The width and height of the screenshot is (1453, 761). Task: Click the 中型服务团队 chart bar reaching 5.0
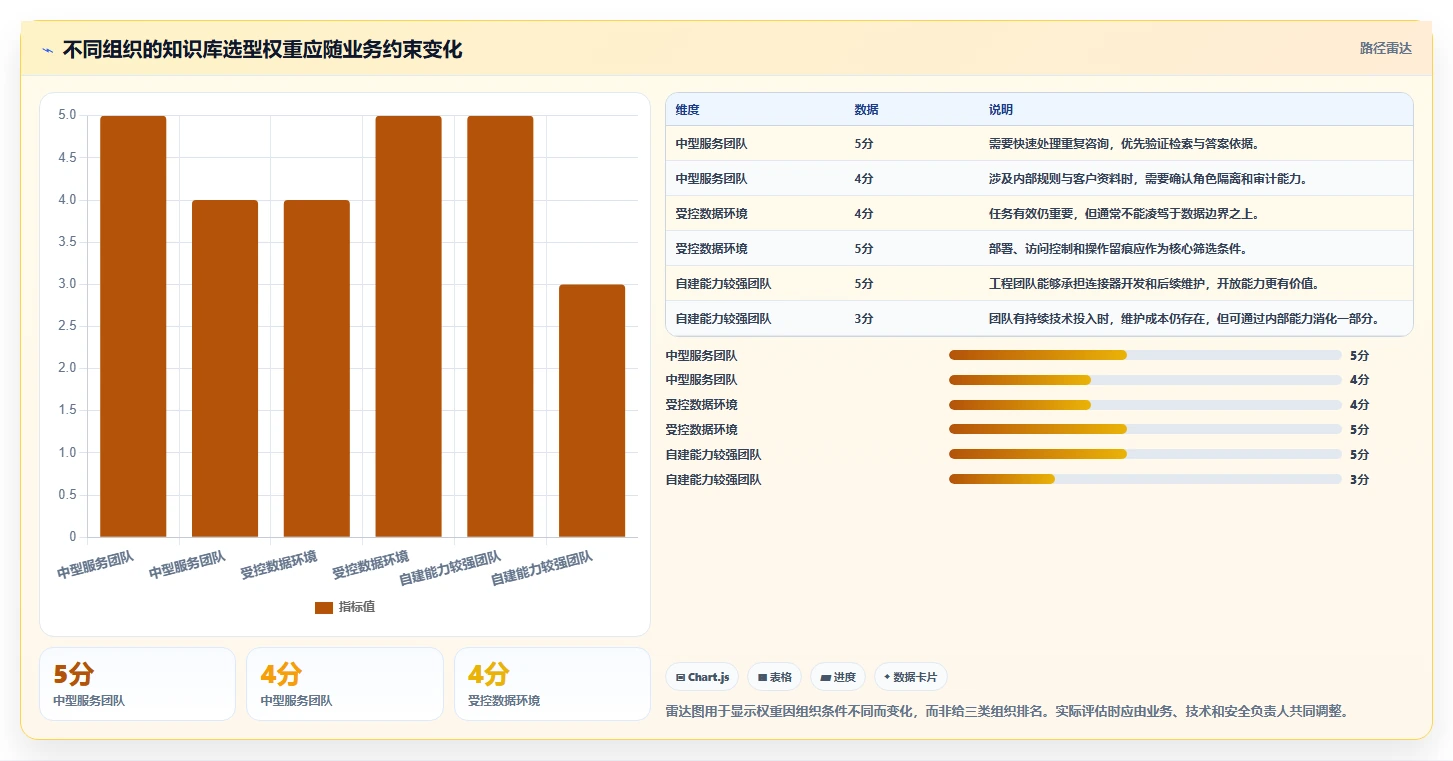(133, 326)
